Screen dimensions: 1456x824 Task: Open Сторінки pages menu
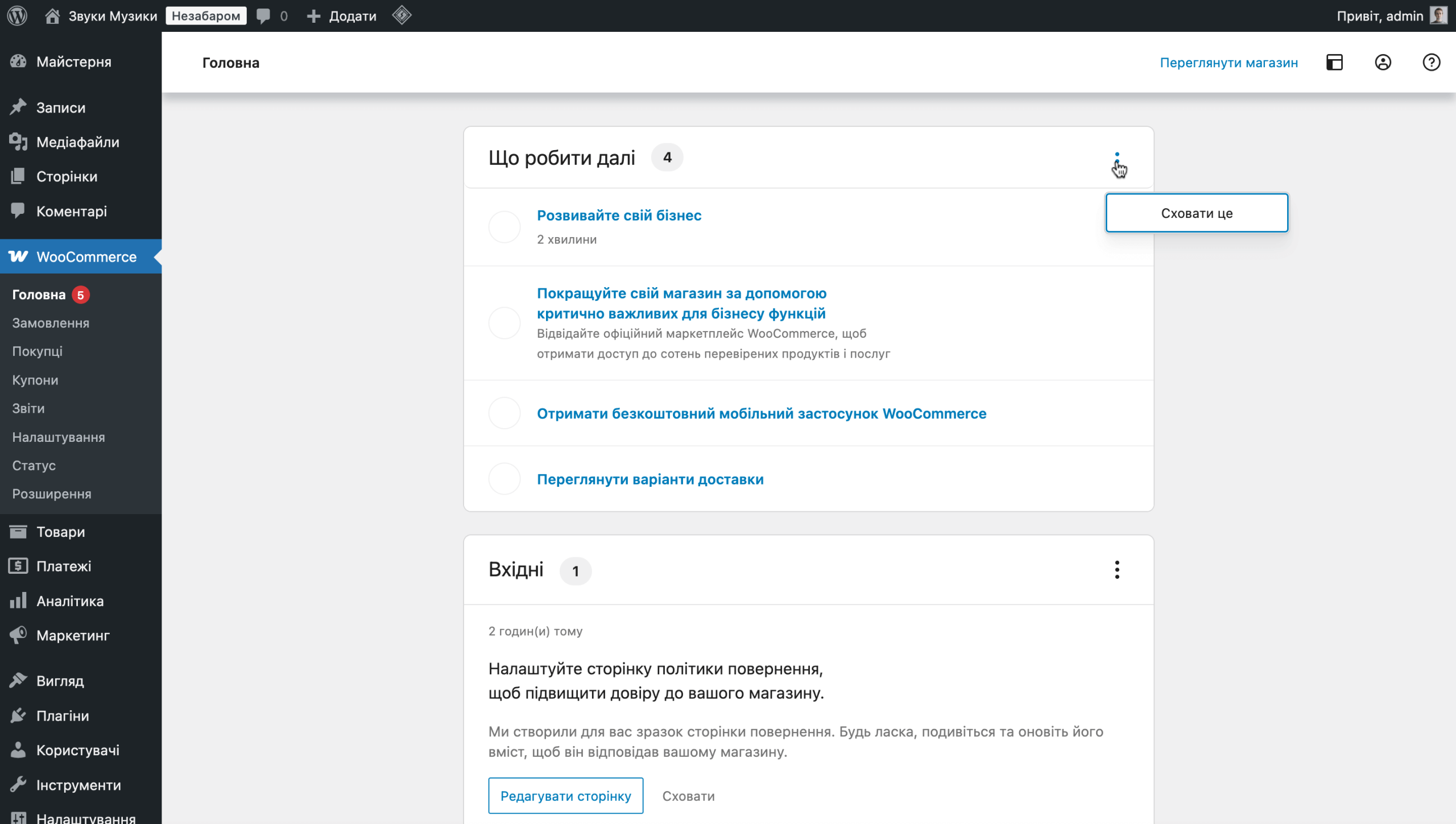click(x=81, y=177)
